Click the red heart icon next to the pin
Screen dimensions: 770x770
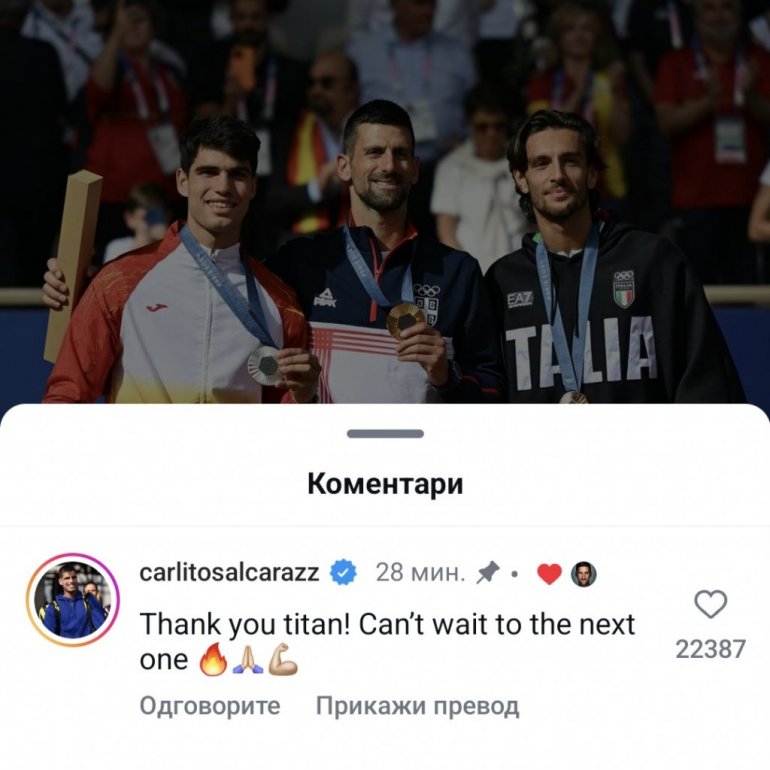(549, 574)
